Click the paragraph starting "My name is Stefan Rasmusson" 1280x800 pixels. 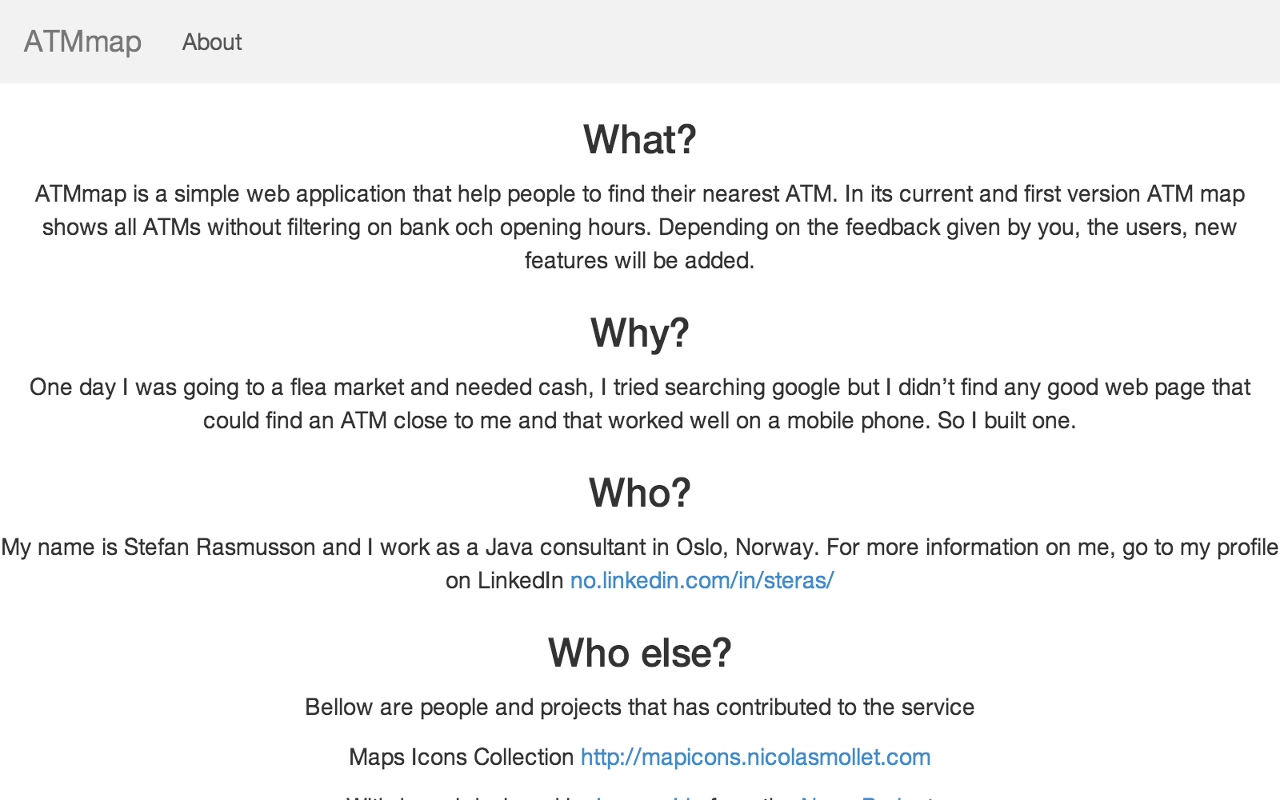640,564
